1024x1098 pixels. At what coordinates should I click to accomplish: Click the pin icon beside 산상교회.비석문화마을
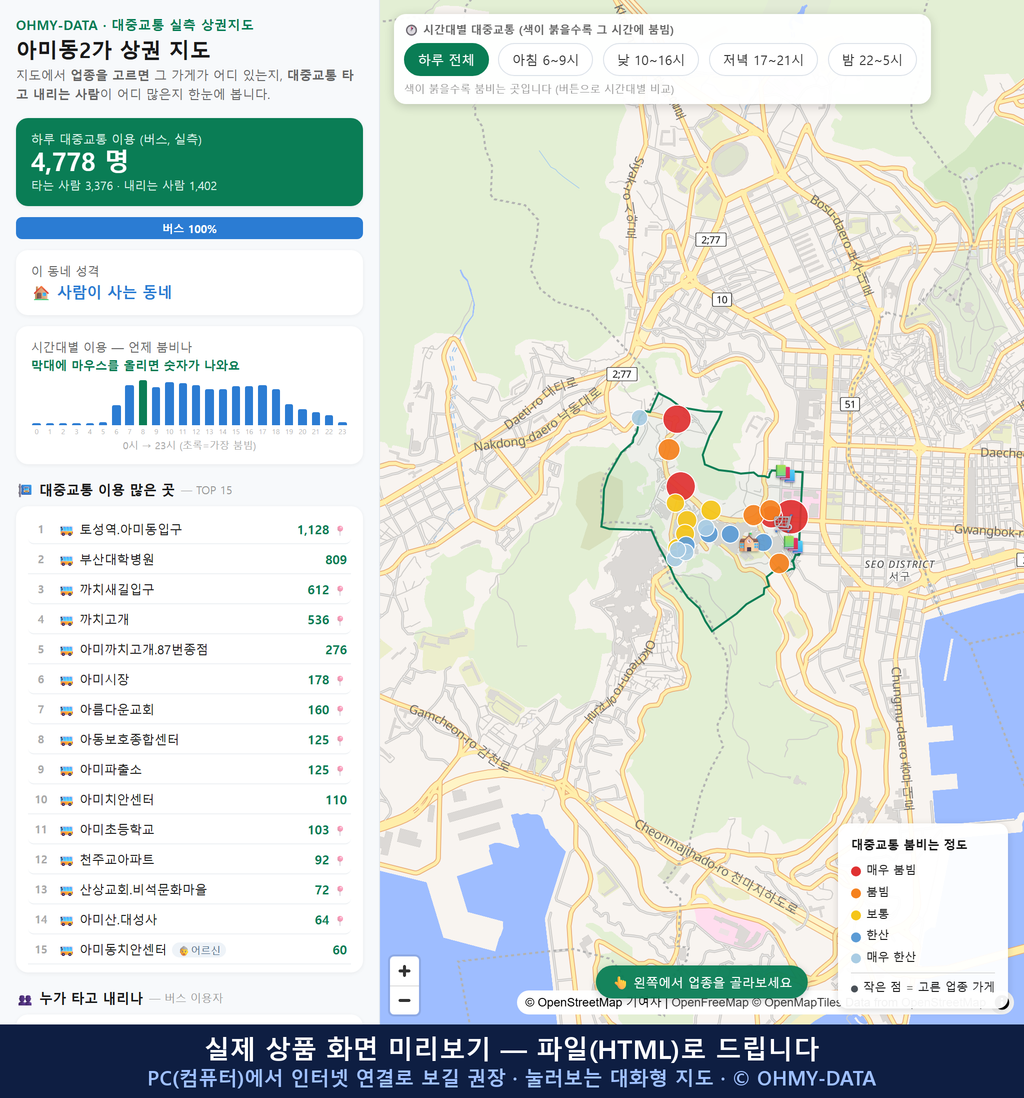340,890
